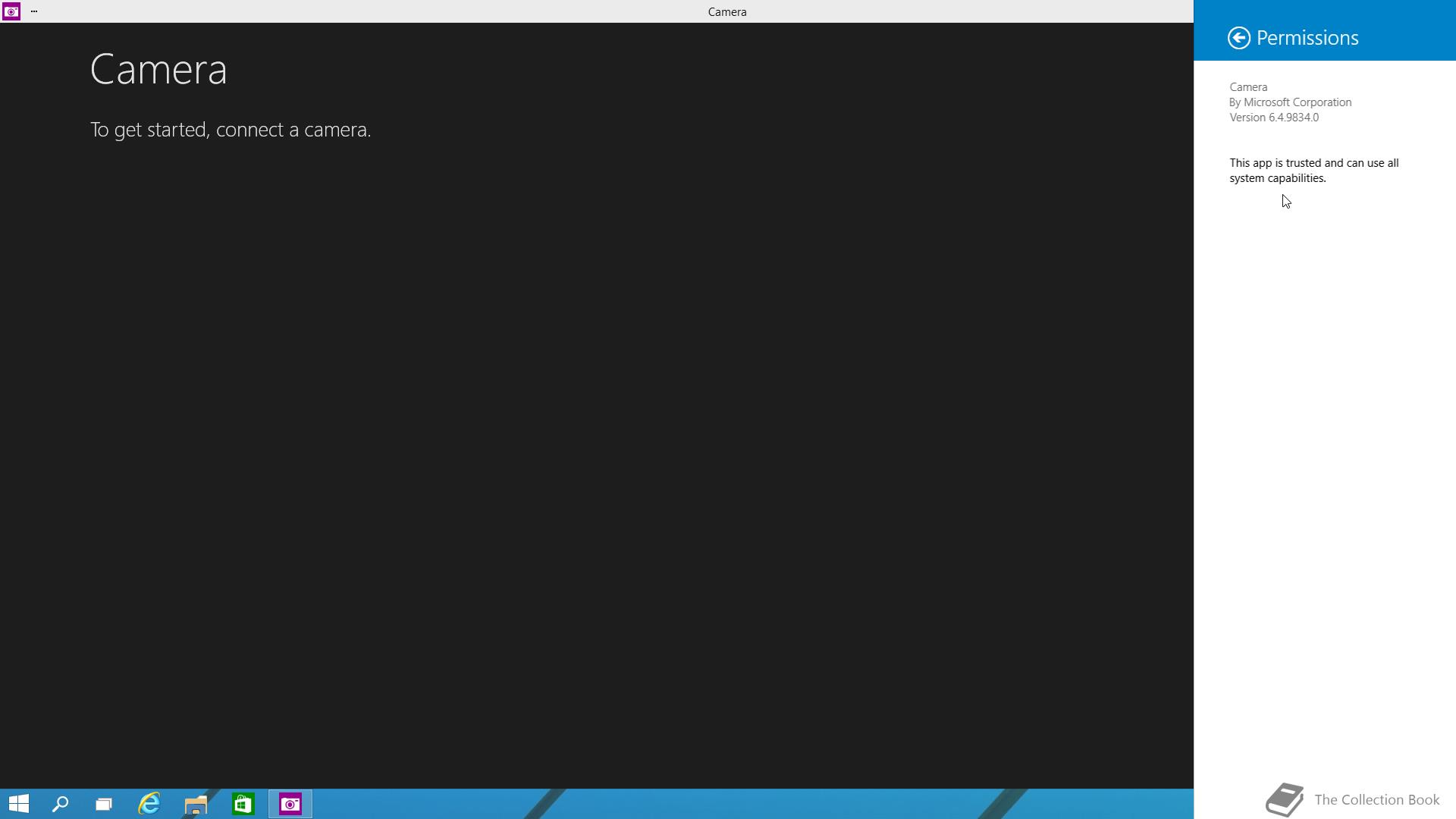The width and height of the screenshot is (1456, 819).
Task: Click the Permissions panel heading
Action: [x=1307, y=38]
